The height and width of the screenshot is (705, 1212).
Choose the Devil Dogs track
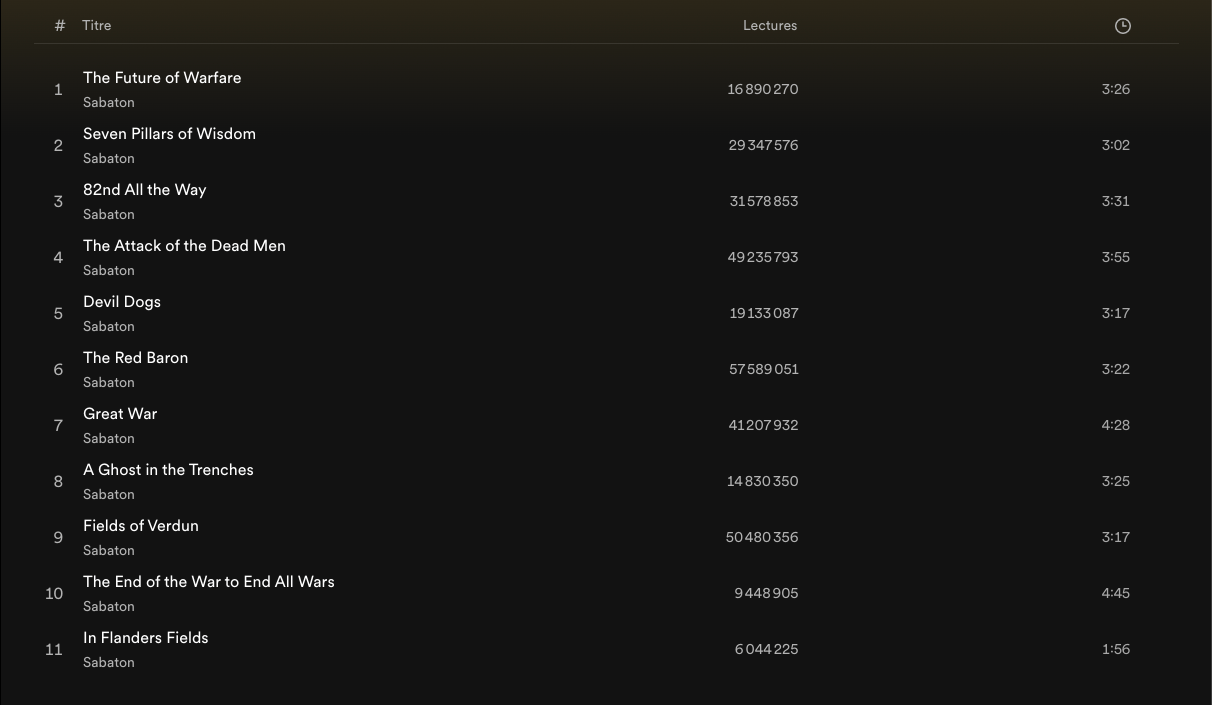tap(122, 302)
